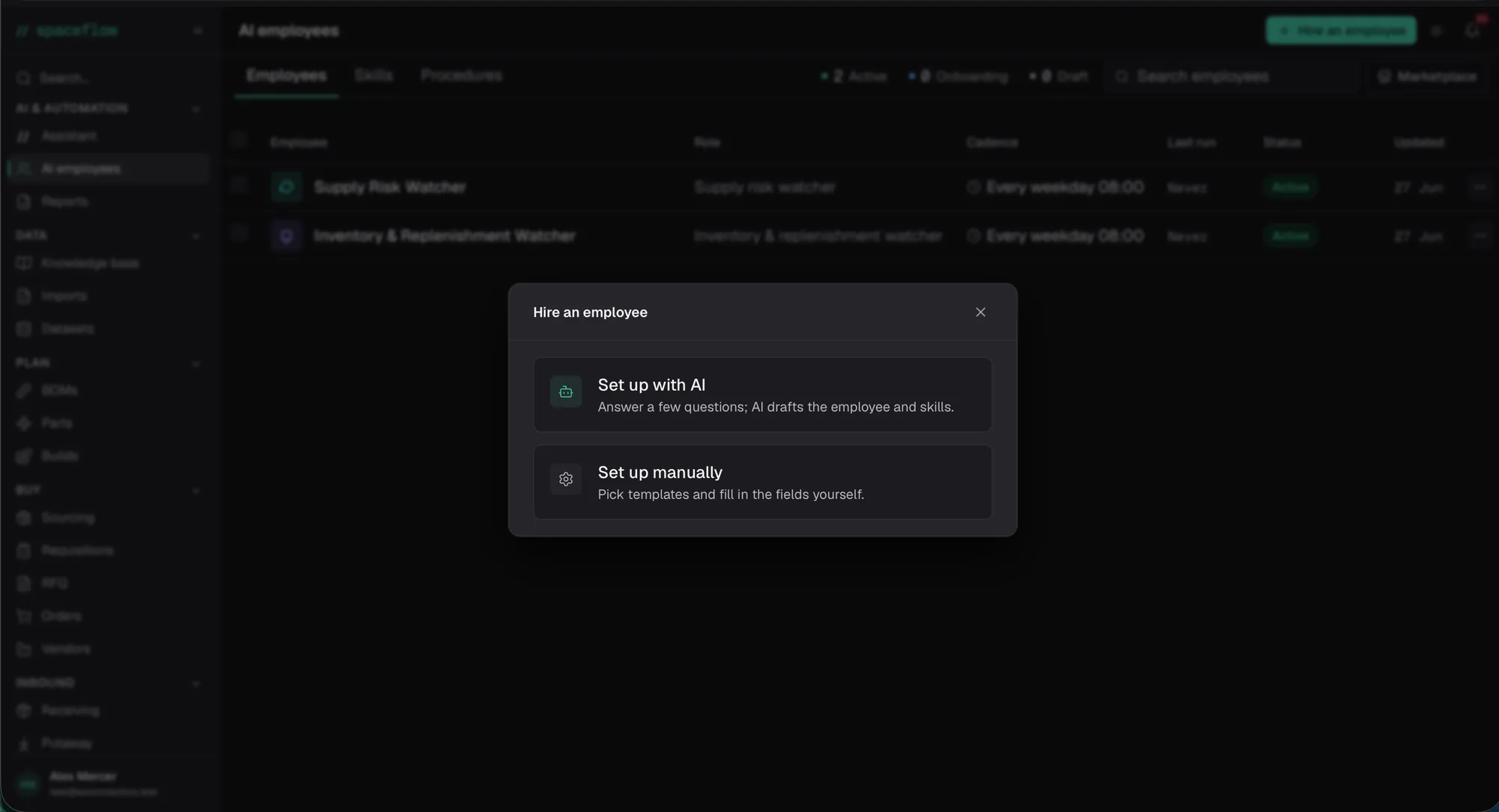
Task: Choose the Set up with AI option
Action: point(762,395)
